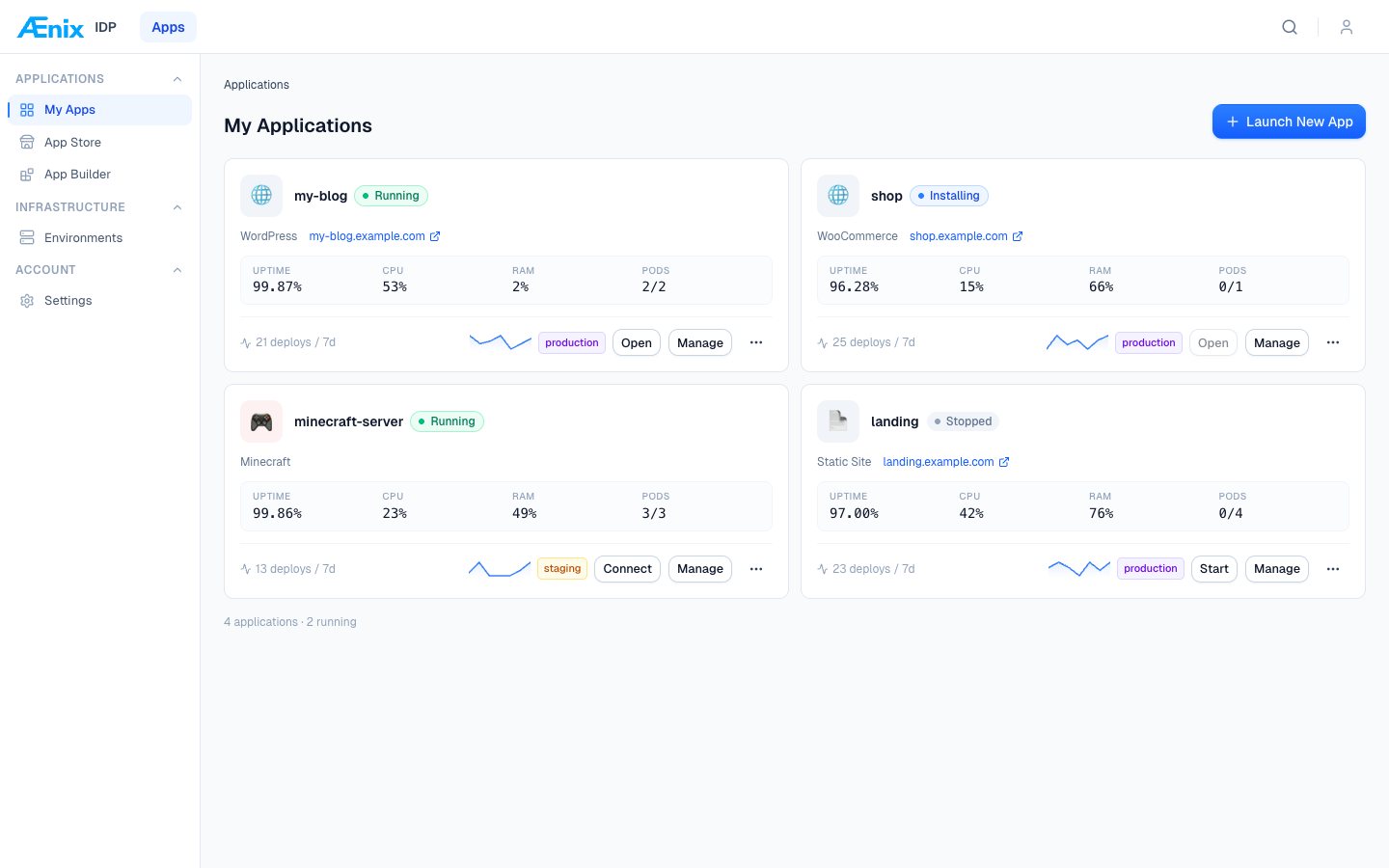
Task: Open Settings in sidebar
Action: tap(100, 301)
